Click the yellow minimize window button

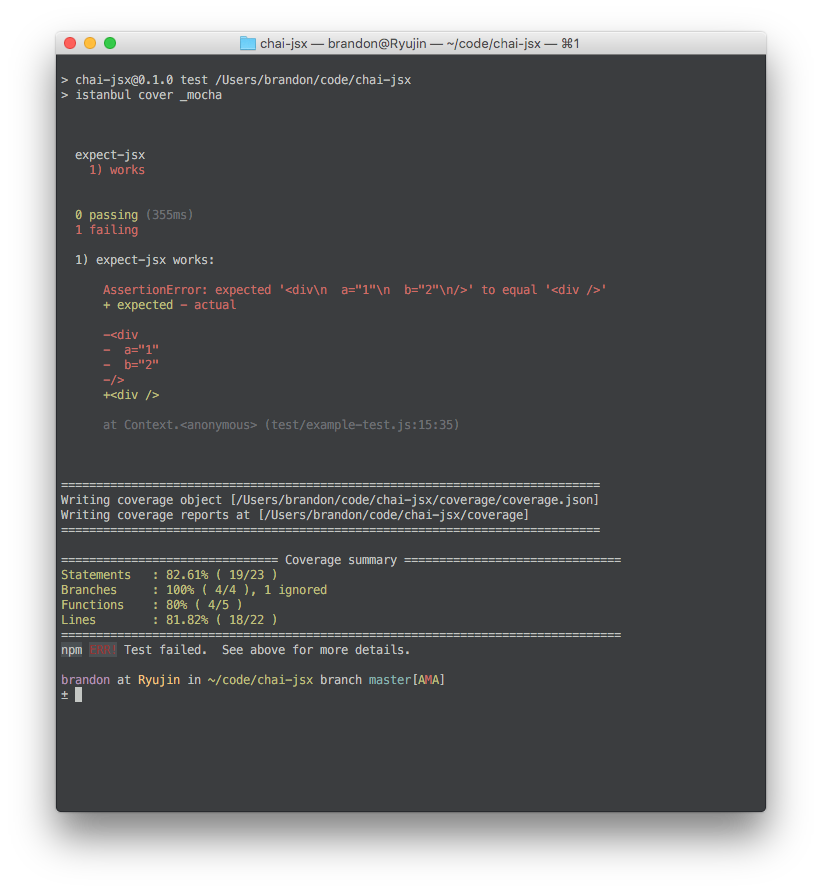90,43
